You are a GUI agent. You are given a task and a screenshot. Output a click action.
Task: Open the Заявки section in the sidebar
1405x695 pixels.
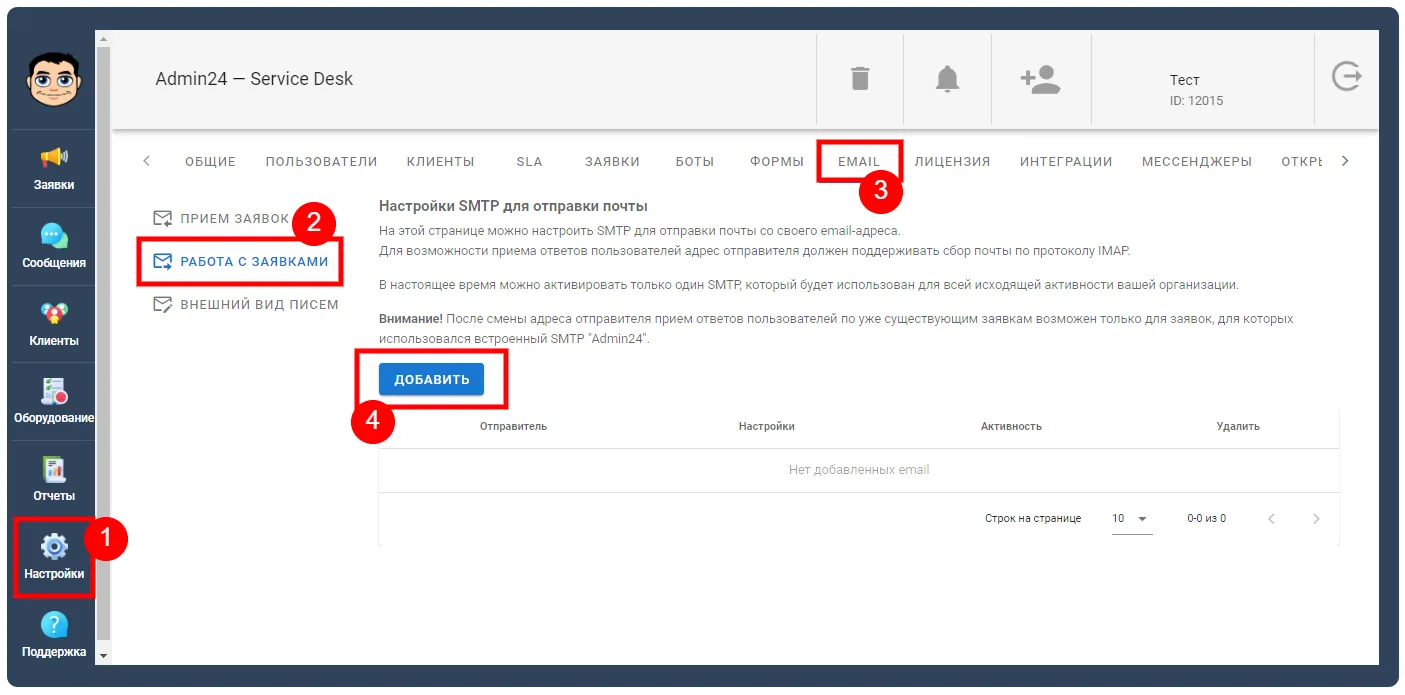tap(54, 168)
